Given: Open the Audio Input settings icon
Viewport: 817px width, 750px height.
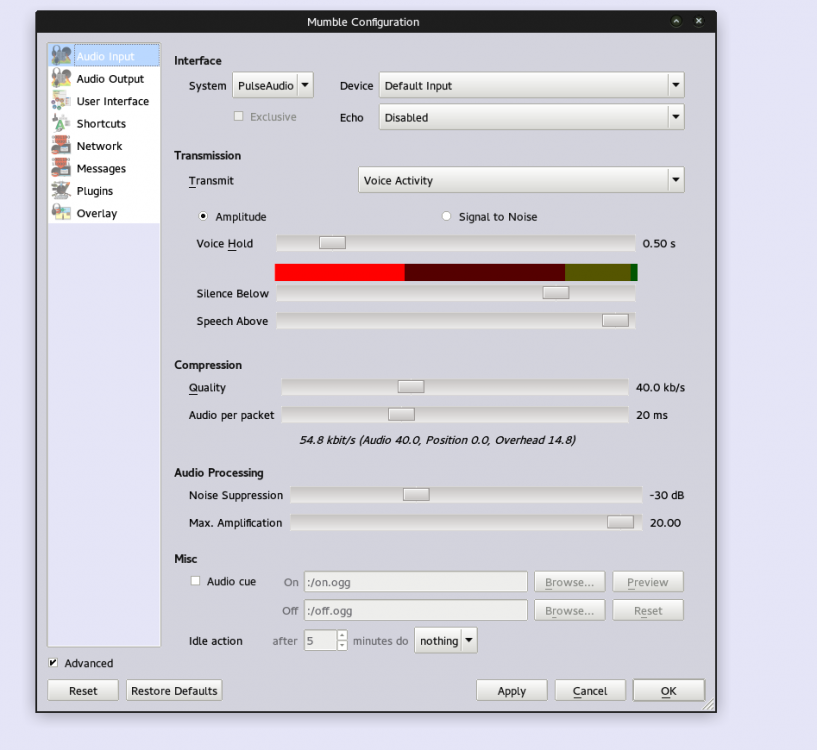Looking at the screenshot, I should [60, 57].
